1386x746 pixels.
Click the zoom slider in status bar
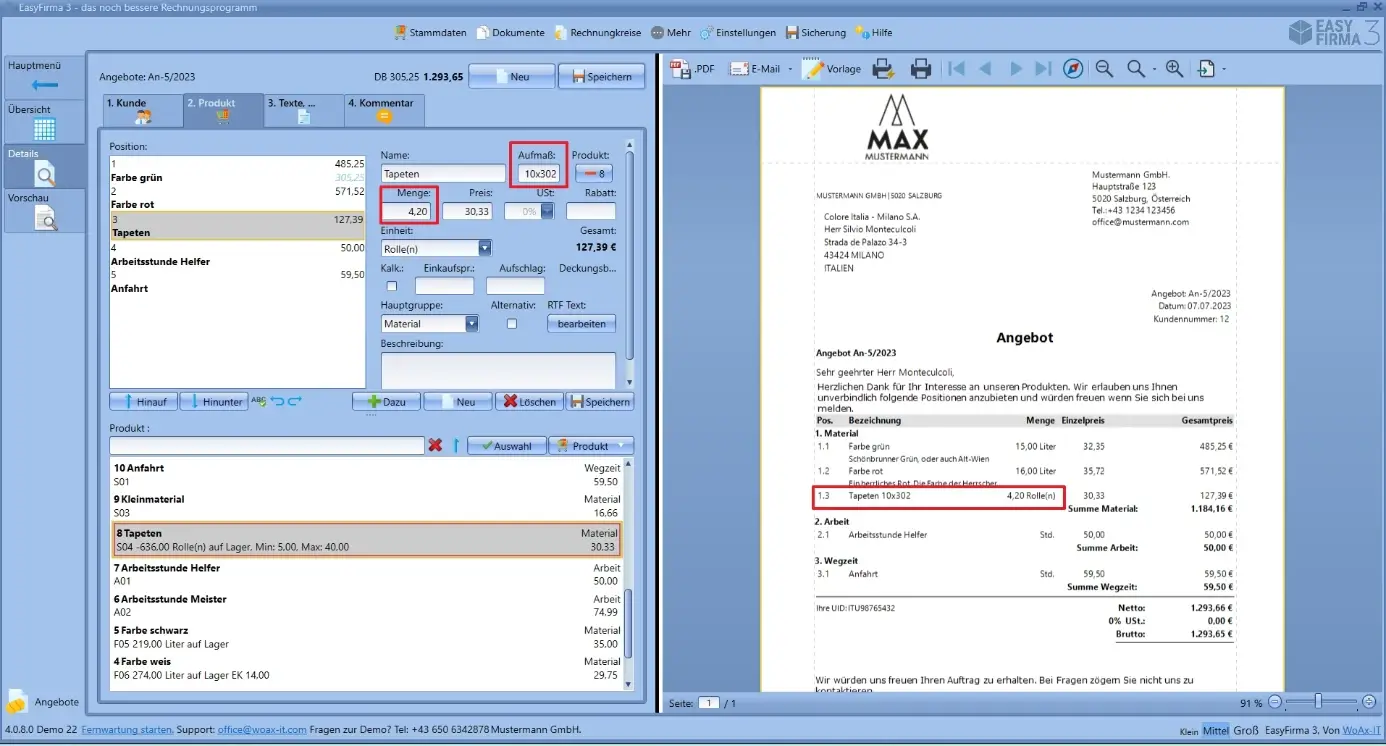(x=1319, y=702)
